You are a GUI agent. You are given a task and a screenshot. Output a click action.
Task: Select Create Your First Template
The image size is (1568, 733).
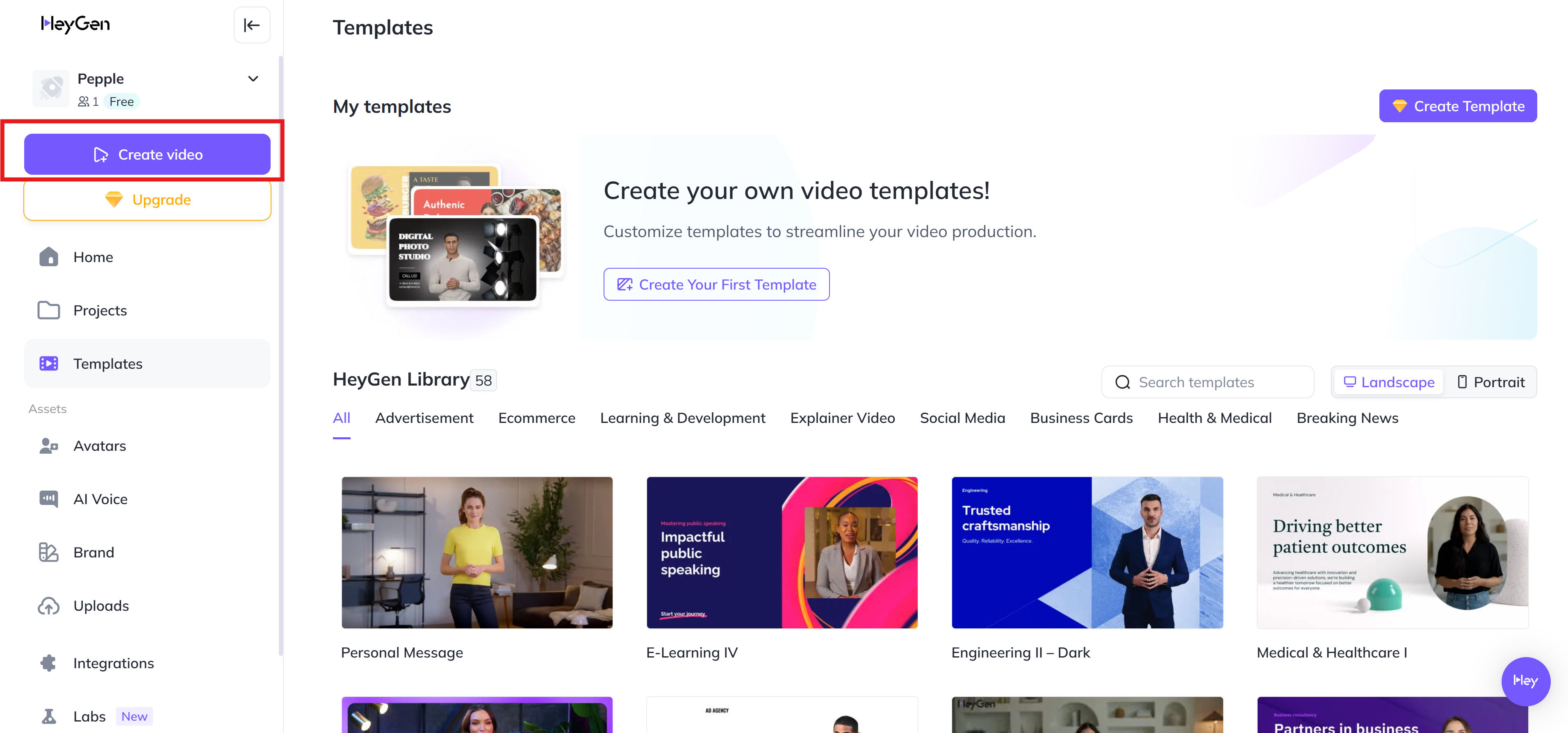click(x=716, y=284)
